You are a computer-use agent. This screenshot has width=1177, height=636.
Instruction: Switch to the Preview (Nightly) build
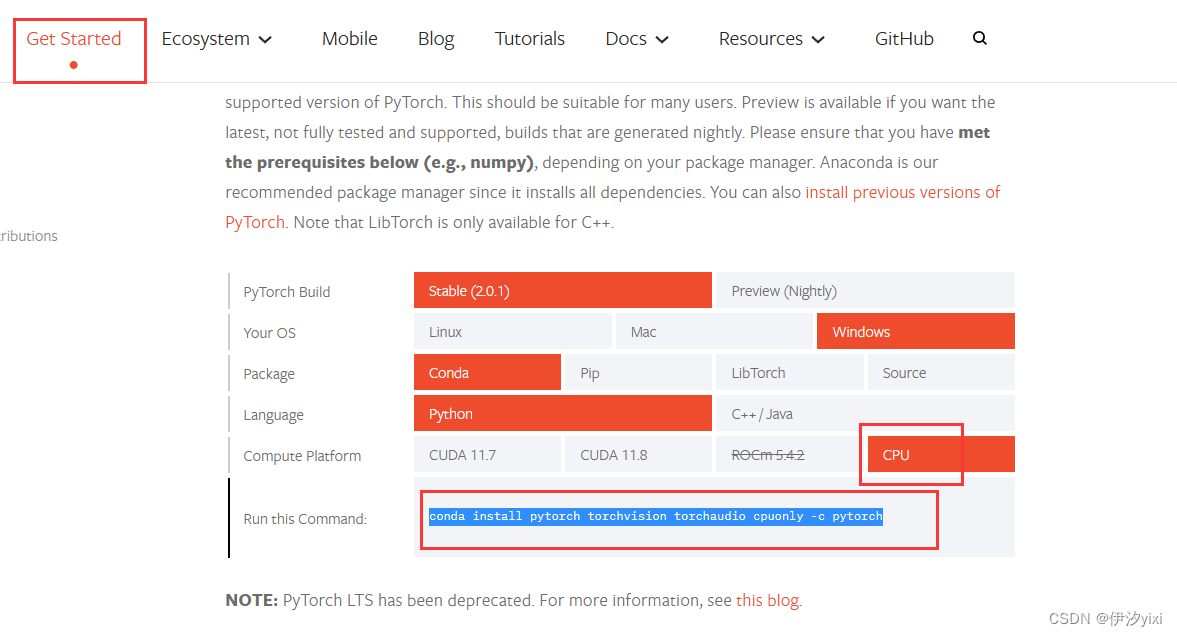click(865, 289)
